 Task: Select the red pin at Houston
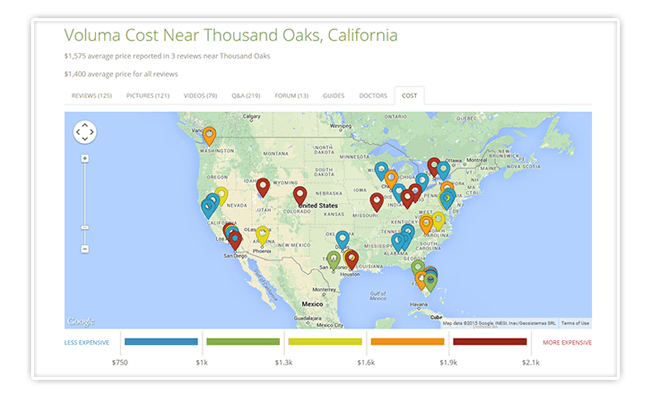[x=352, y=260]
